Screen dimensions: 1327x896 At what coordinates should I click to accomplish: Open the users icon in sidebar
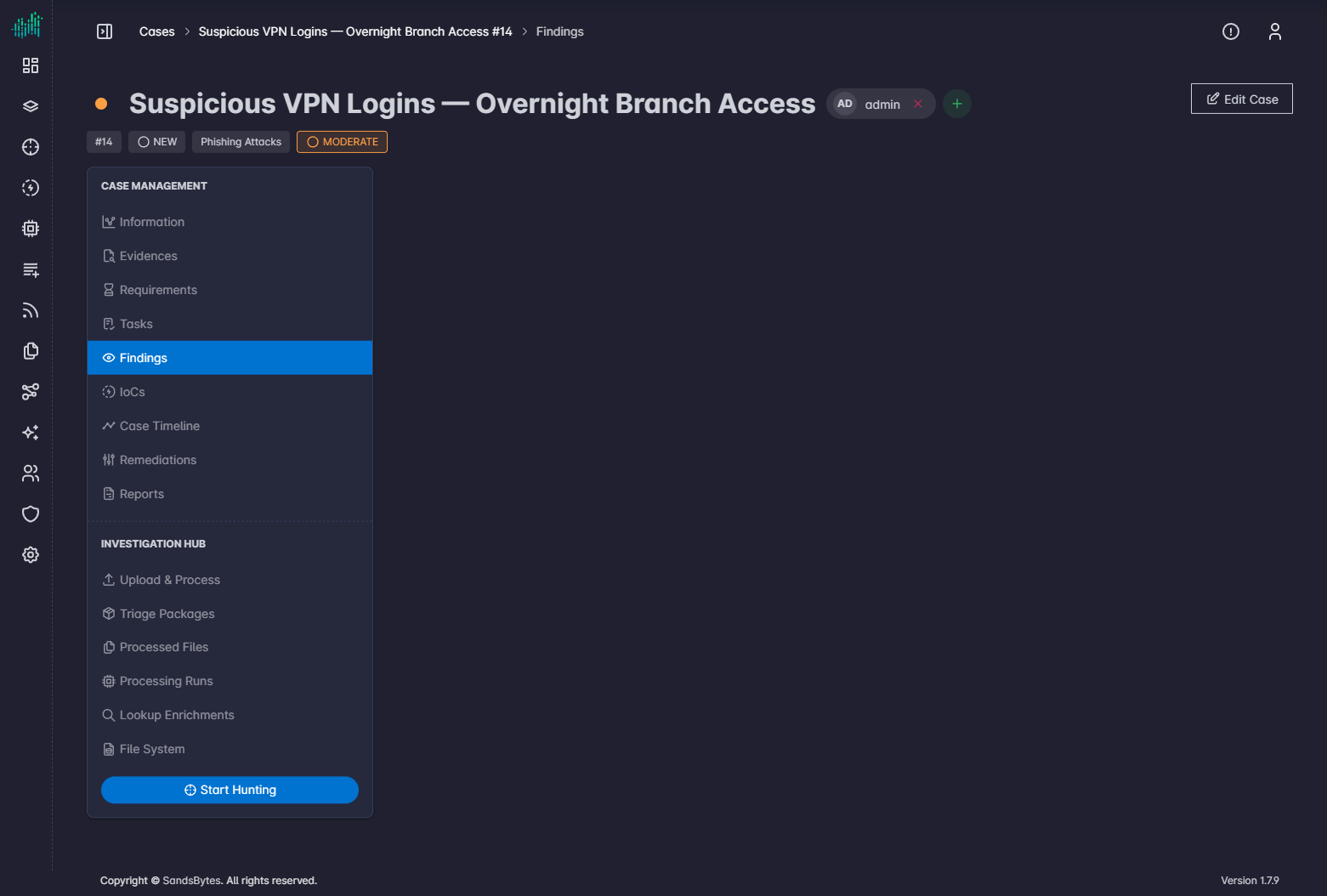[x=31, y=474]
